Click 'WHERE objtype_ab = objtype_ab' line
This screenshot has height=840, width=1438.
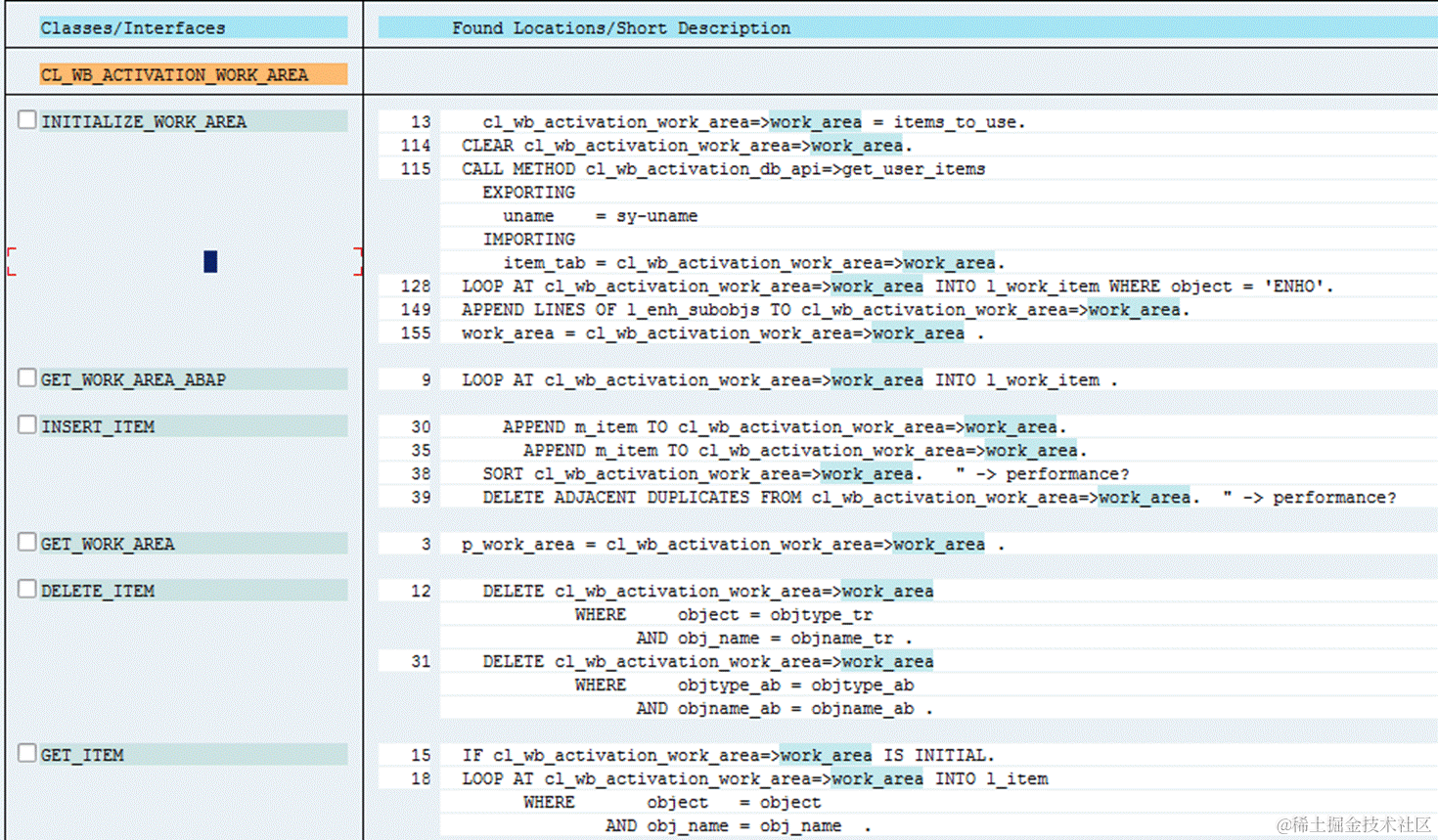744,685
